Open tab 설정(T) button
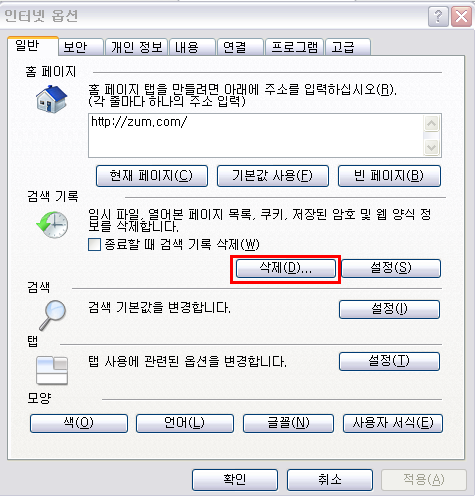 [389, 361]
